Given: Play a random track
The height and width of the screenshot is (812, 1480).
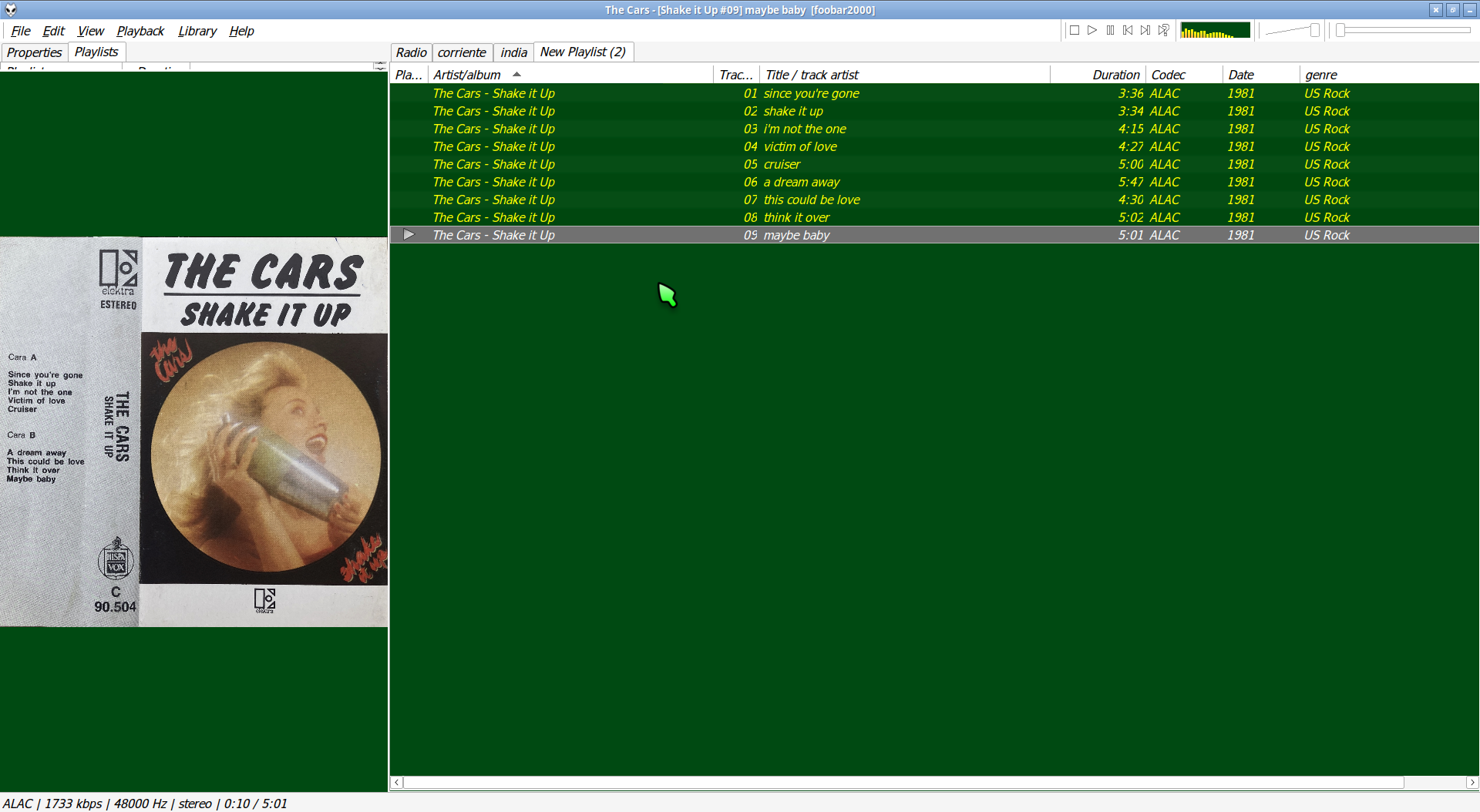Looking at the screenshot, I should tap(1163, 30).
